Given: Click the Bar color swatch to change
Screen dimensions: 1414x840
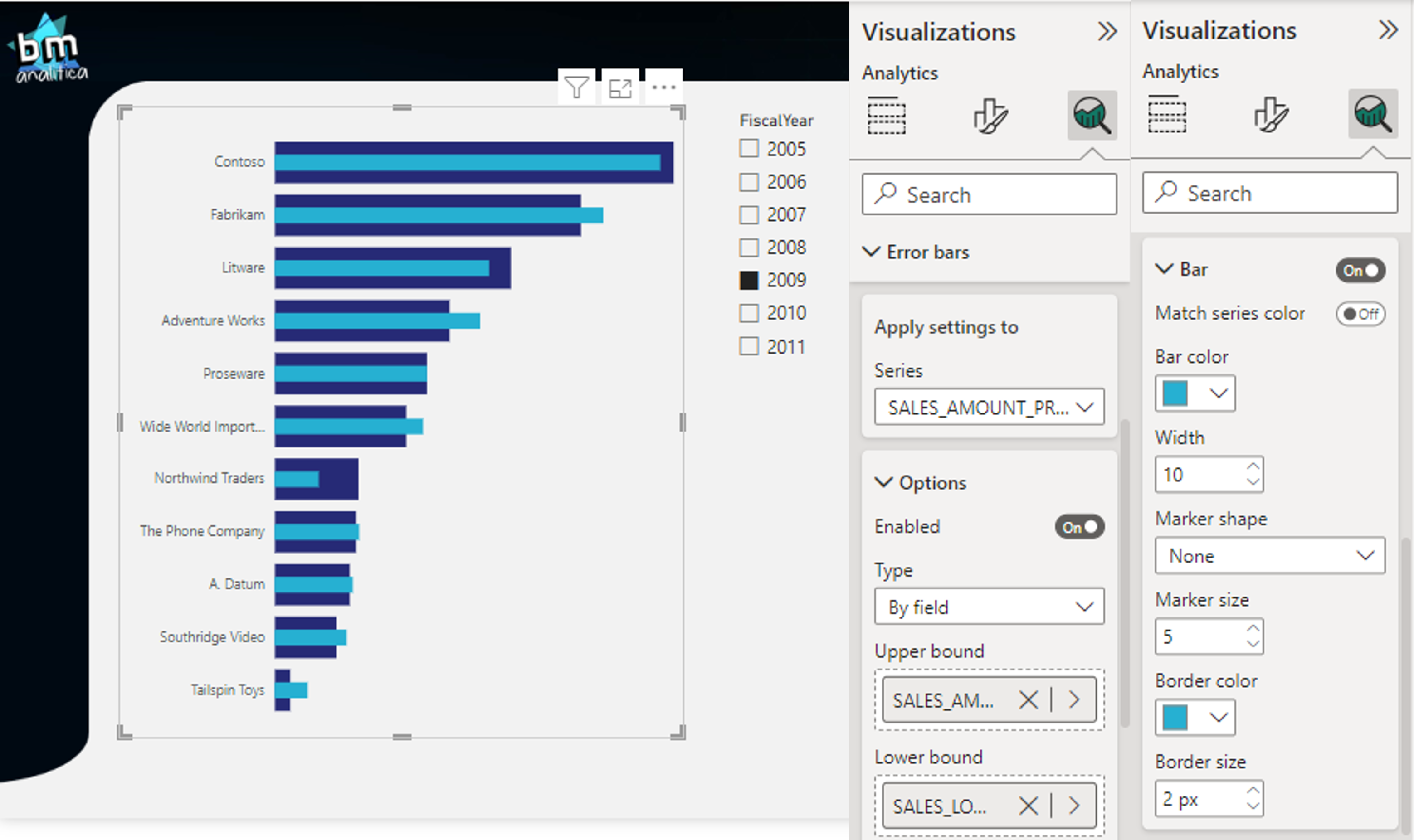Looking at the screenshot, I should click(1177, 392).
